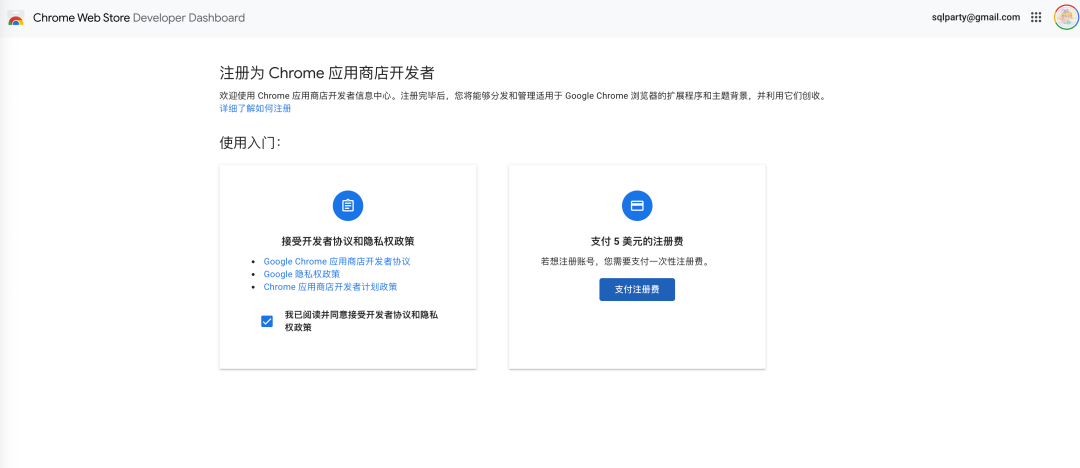
Task: Click the 支付注册费 button
Action: pyautogui.click(x=637, y=289)
